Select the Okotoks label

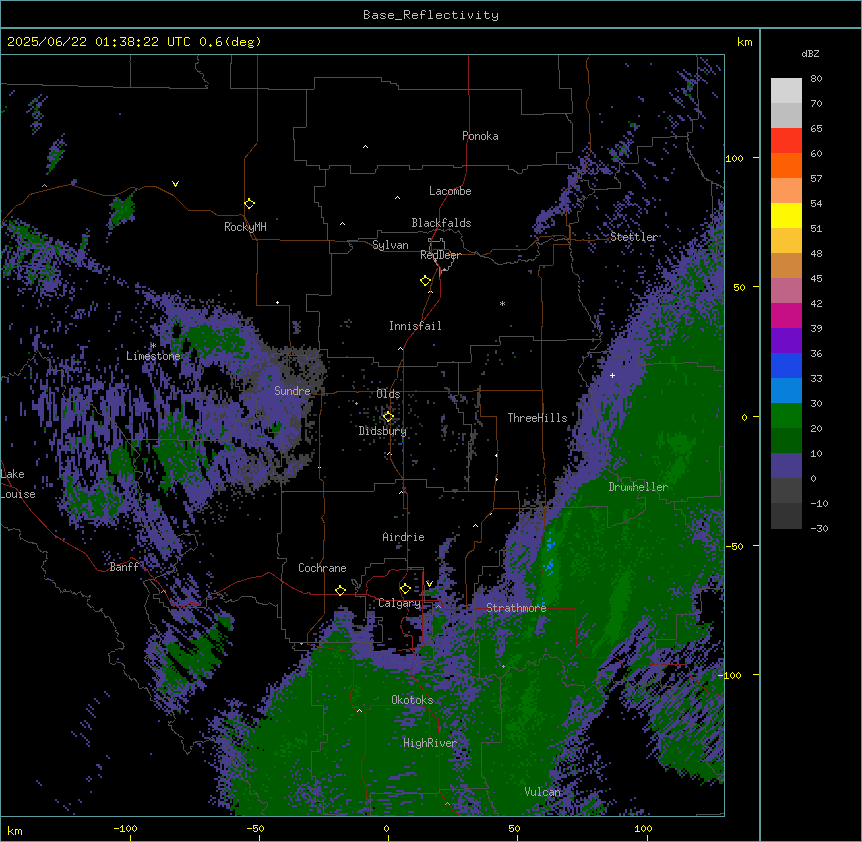(x=412, y=700)
